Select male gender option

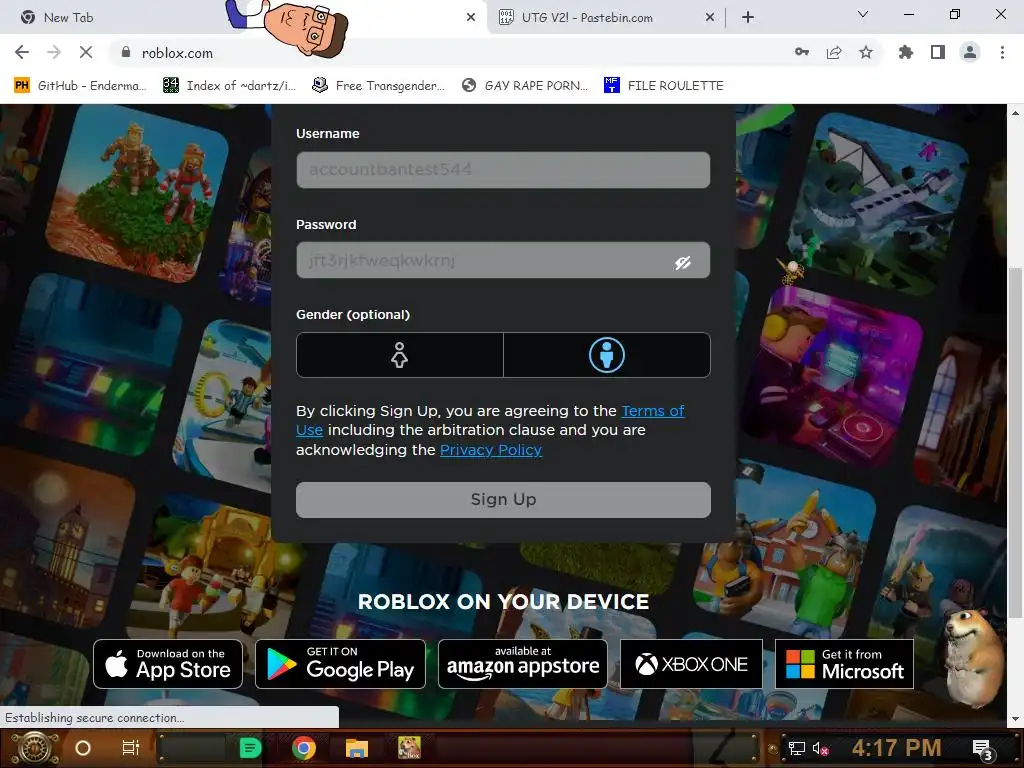(x=607, y=355)
